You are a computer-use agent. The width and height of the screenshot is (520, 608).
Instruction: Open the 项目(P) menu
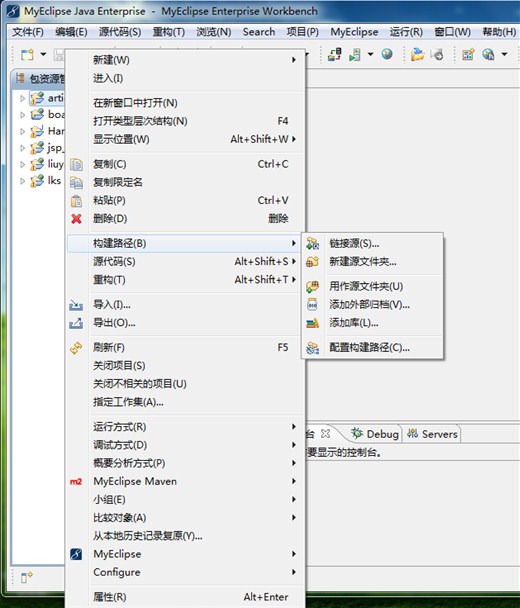click(x=302, y=32)
